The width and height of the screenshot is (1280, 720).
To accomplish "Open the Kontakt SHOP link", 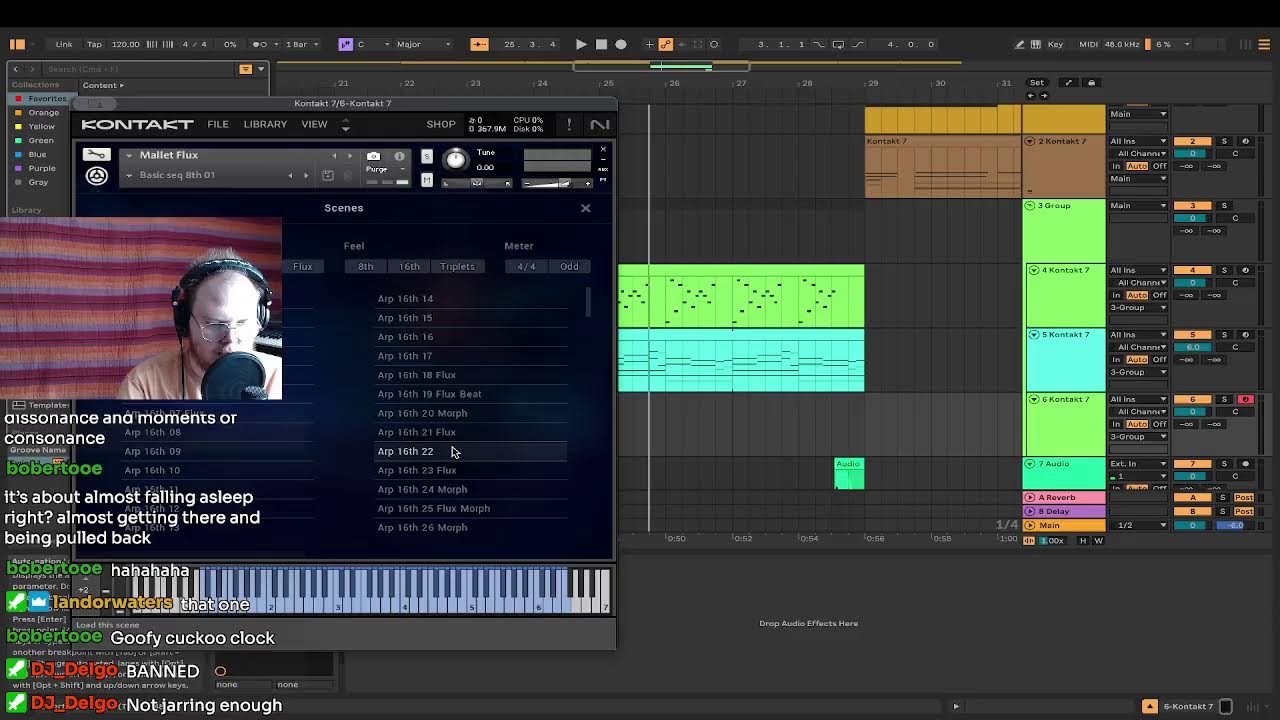I will 441,124.
